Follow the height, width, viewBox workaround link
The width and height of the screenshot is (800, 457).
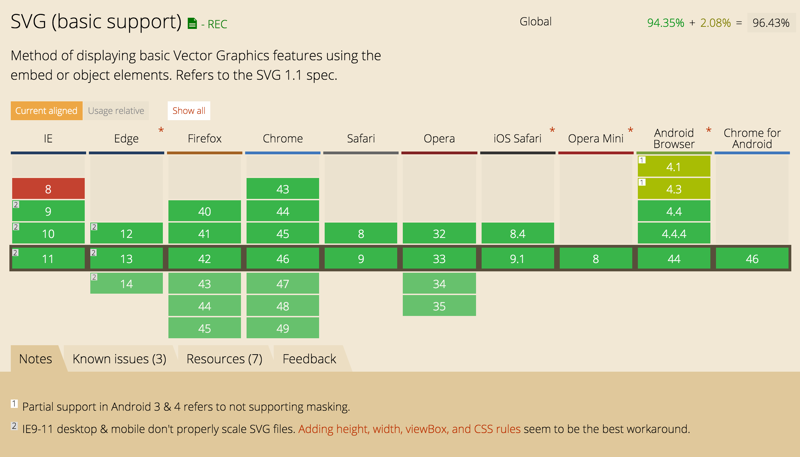click(409, 429)
